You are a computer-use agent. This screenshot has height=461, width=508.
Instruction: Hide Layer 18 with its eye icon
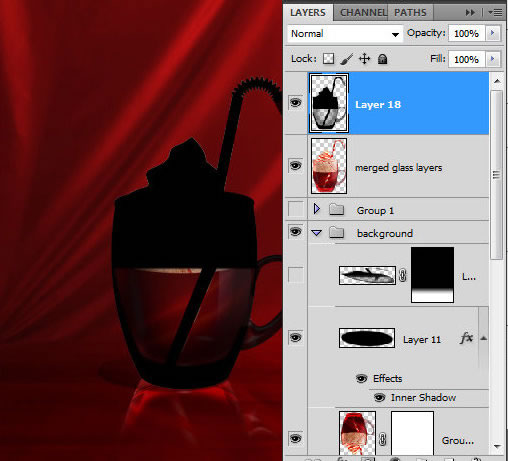(x=296, y=103)
